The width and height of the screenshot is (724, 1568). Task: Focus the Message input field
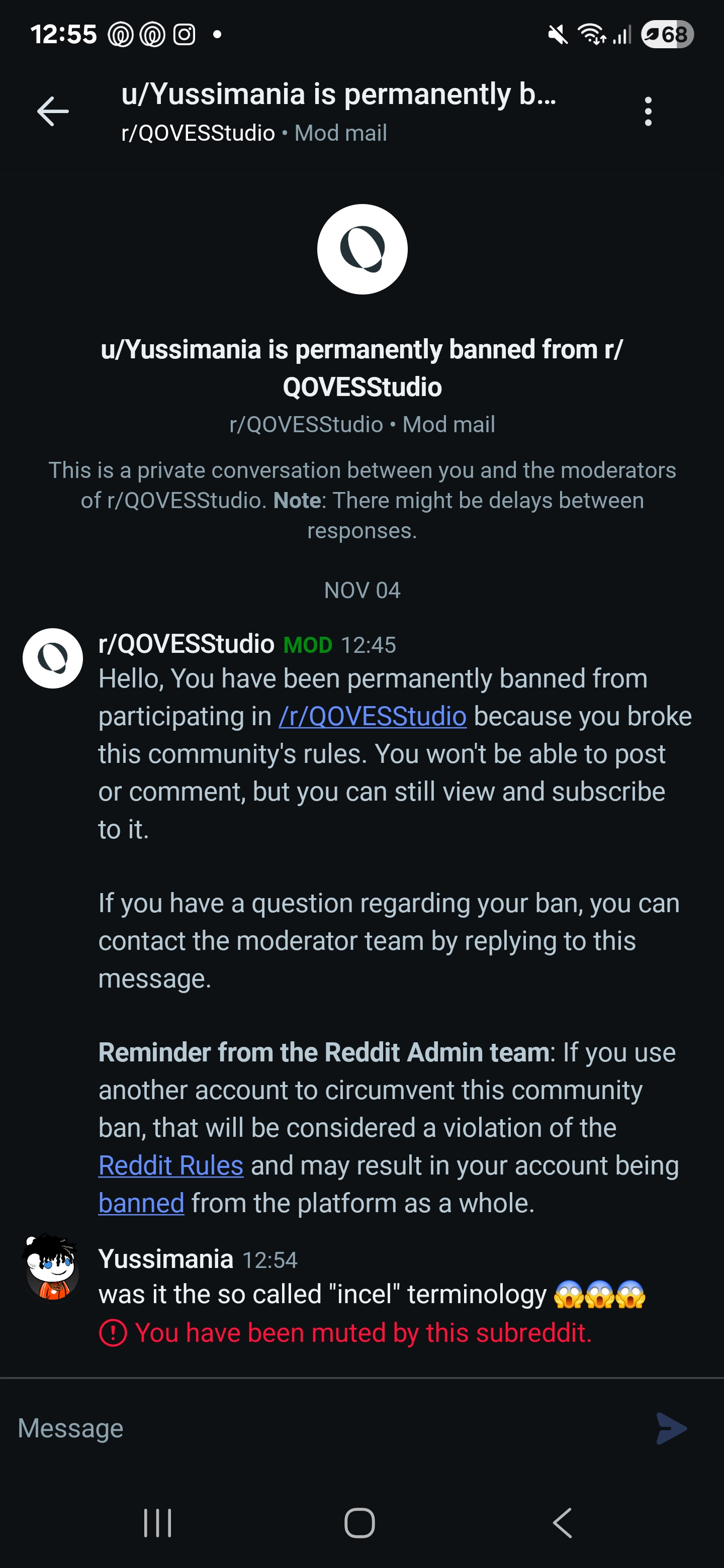(x=329, y=1428)
